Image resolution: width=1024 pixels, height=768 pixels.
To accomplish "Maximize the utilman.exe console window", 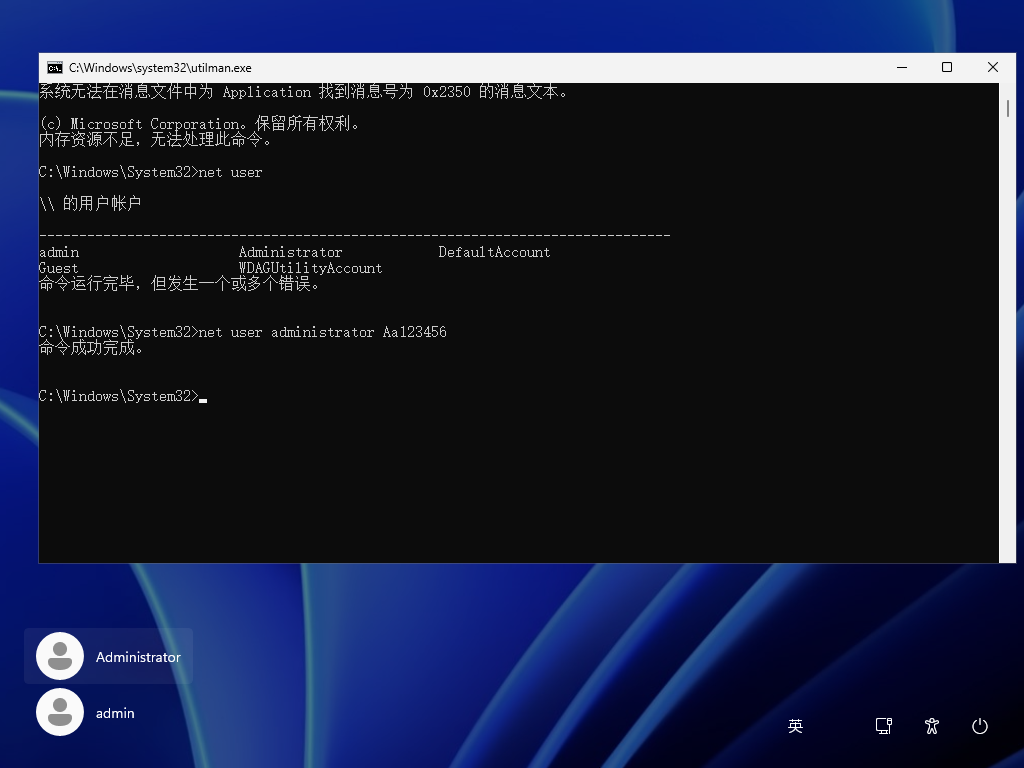I will (947, 67).
